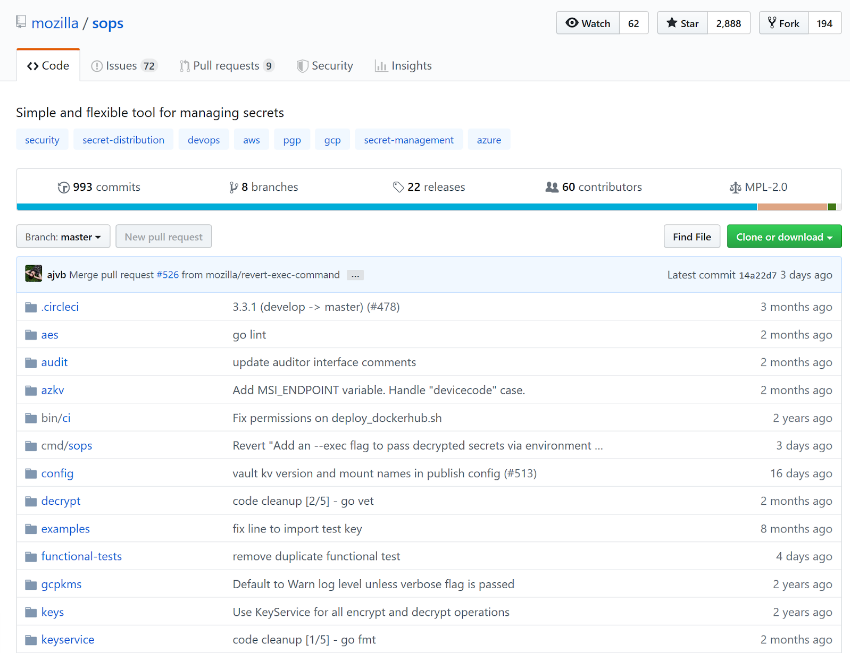Click the gcpkms folder icon
The height and width of the screenshot is (653, 850).
[x=31, y=585]
